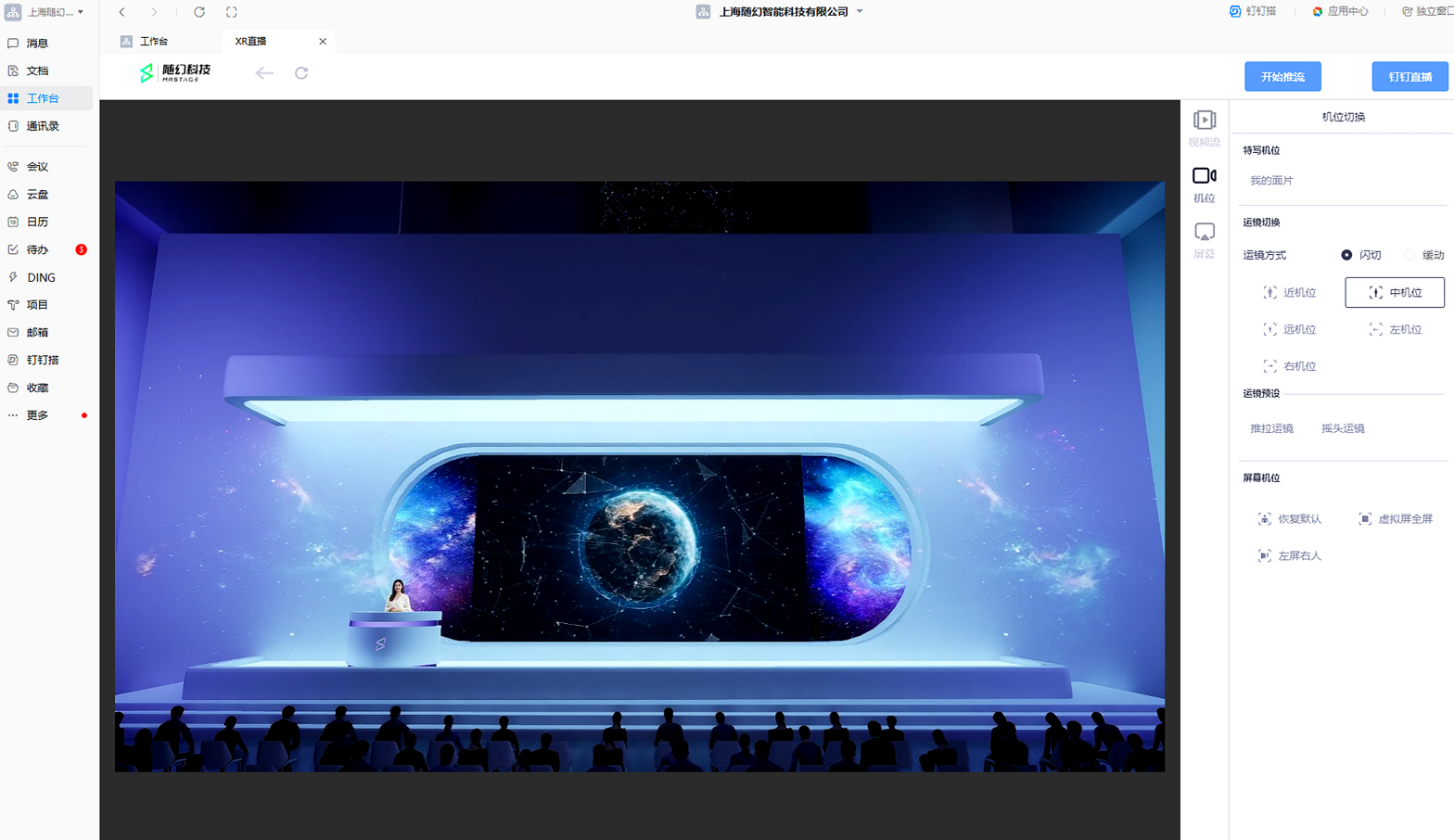The height and width of the screenshot is (840, 1454).
Task: Close the XR直播 tab
Action: coord(323,42)
